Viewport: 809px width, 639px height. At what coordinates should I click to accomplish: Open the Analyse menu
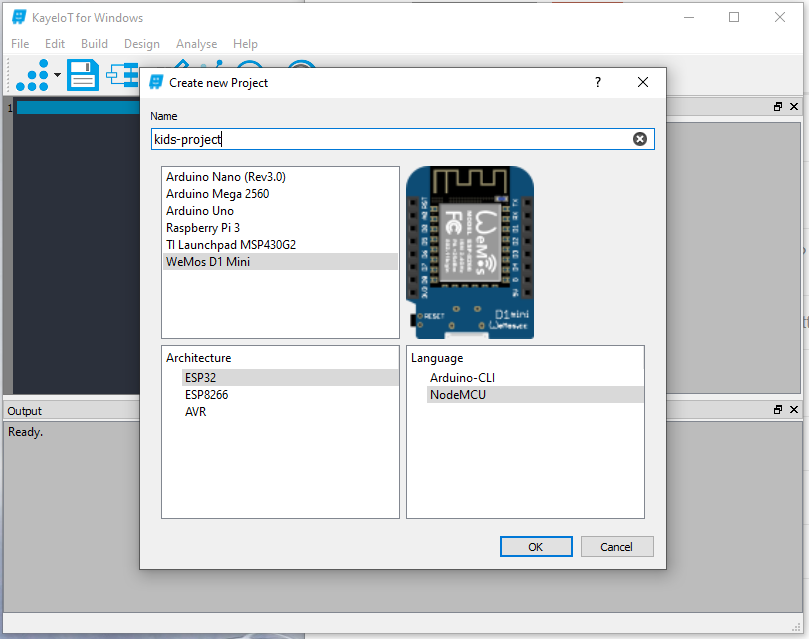point(197,44)
